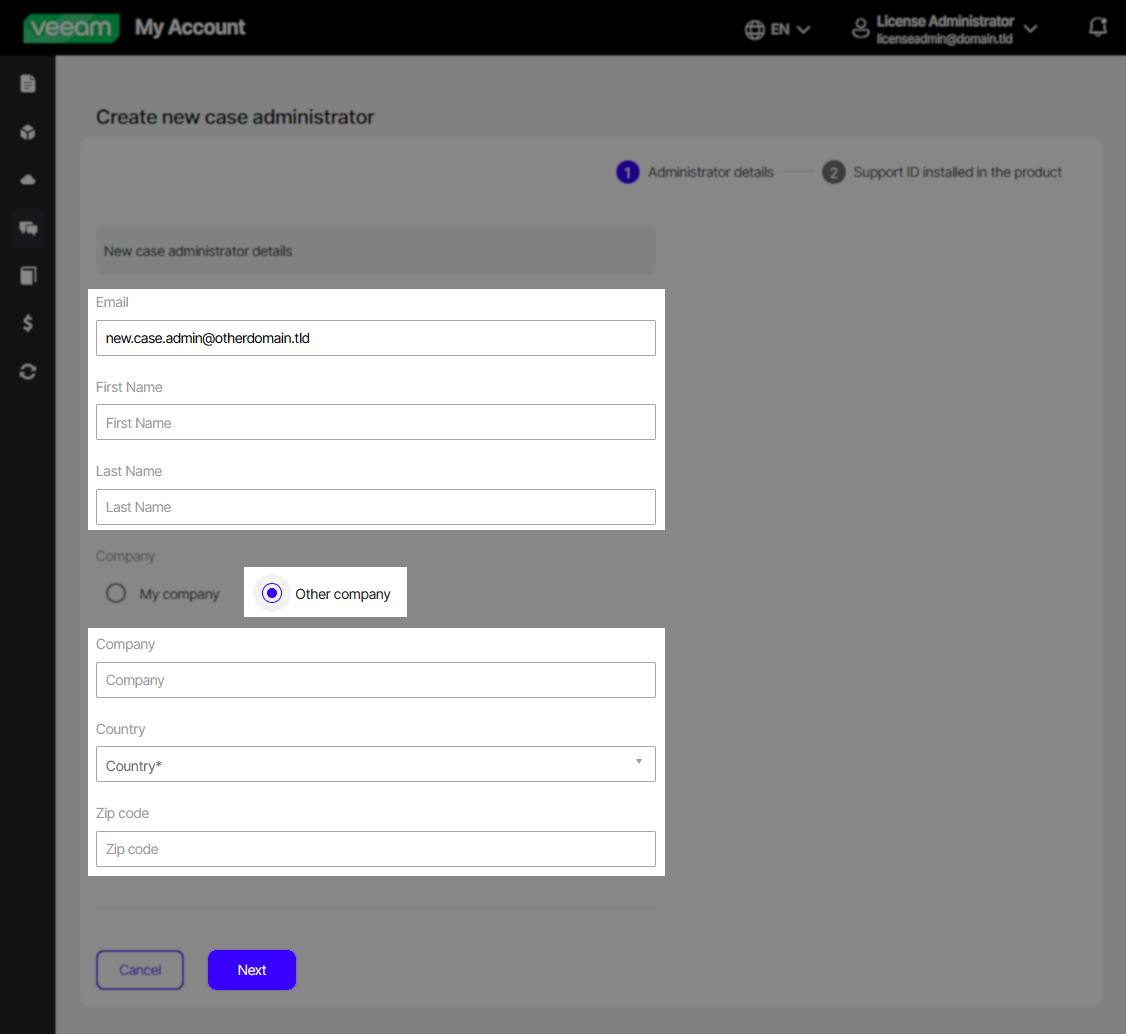Click the Next button

click(x=251, y=969)
